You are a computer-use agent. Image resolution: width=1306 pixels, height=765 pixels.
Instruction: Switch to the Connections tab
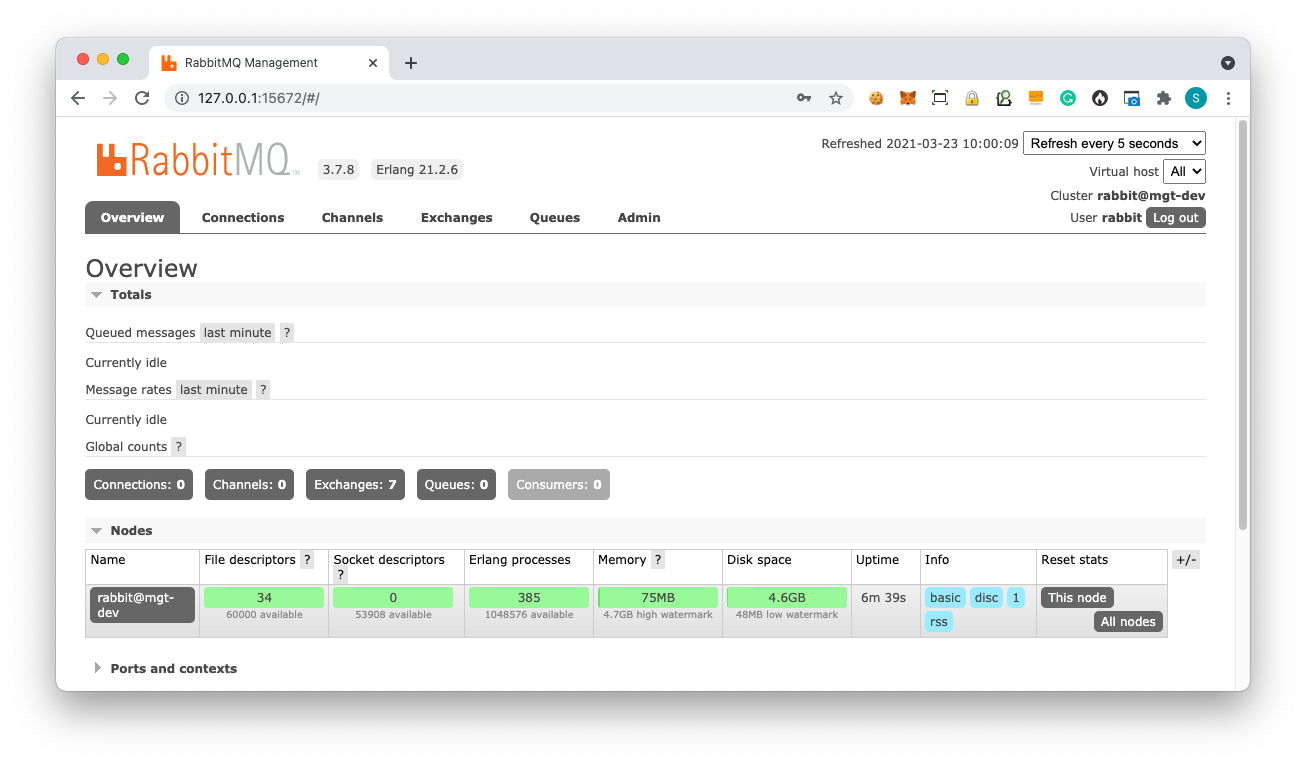(243, 217)
